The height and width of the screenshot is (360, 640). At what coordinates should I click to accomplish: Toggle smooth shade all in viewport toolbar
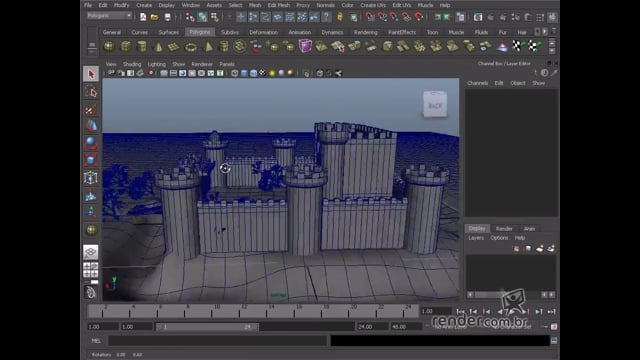tap(244, 73)
